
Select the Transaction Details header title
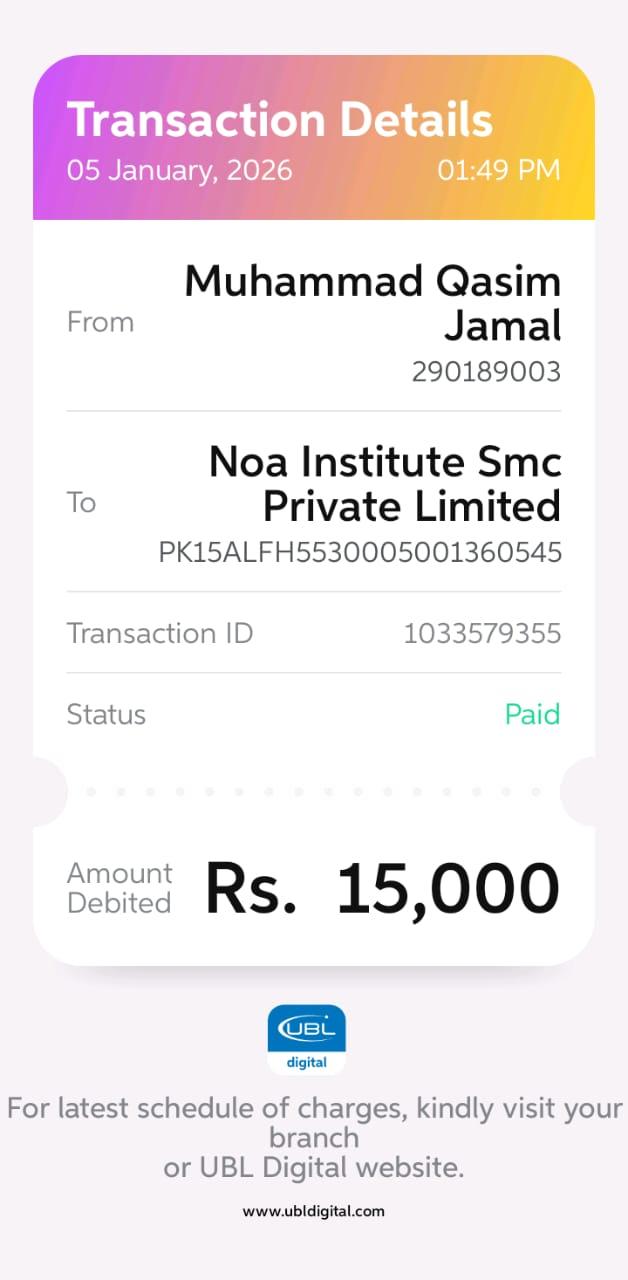click(280, 120)
